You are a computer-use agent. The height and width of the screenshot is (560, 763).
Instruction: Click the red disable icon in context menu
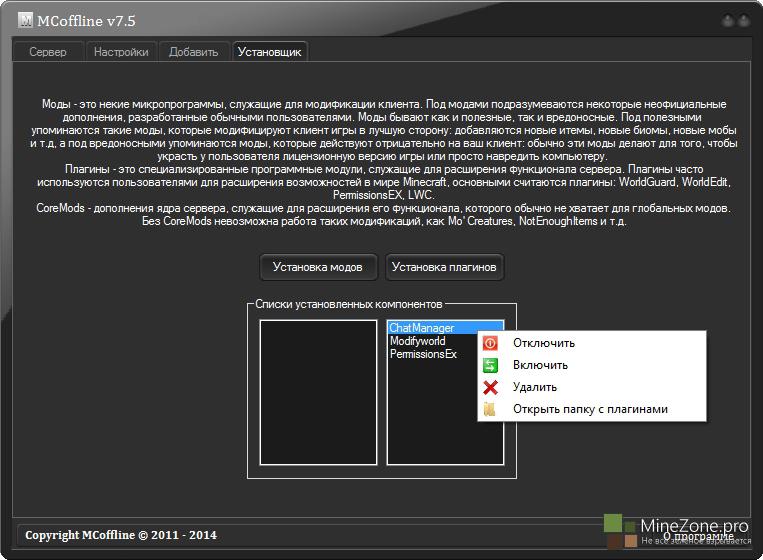coord(490,343)
